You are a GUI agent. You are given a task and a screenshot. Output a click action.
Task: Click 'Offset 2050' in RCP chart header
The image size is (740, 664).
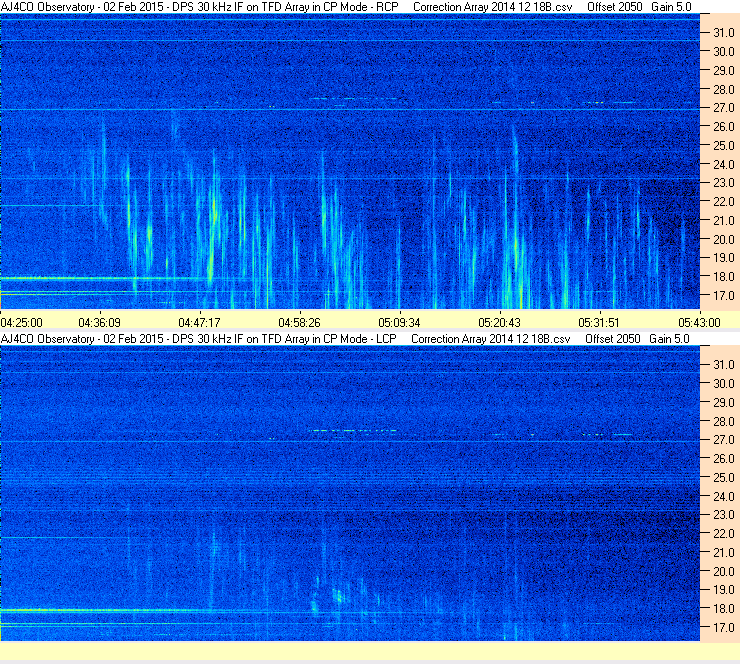tap(614, 7)
